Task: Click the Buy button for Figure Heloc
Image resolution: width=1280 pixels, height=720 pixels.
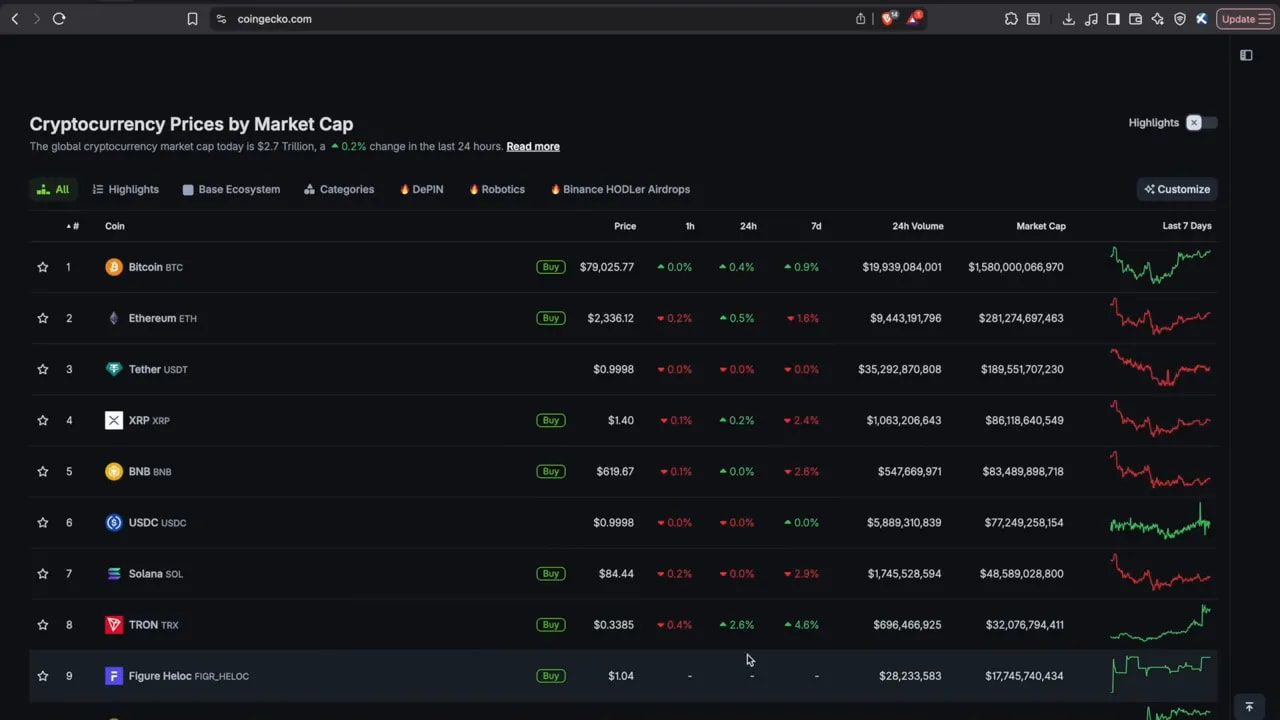Action: pos(550,676)
